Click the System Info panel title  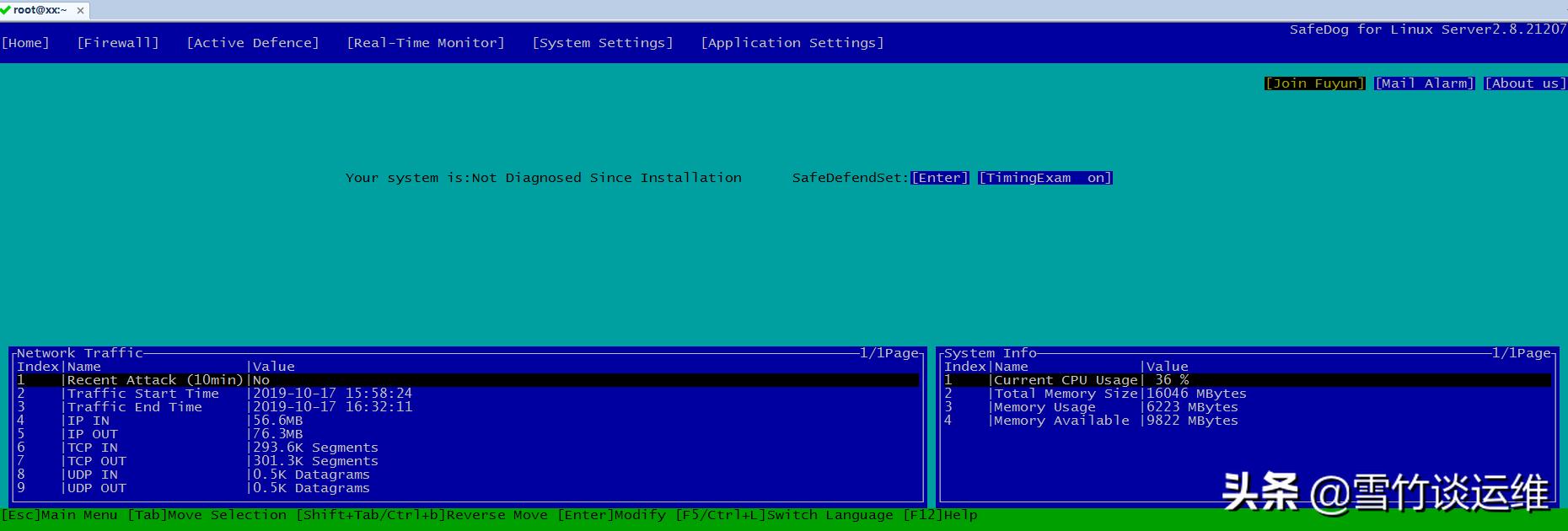pos(990,353)
